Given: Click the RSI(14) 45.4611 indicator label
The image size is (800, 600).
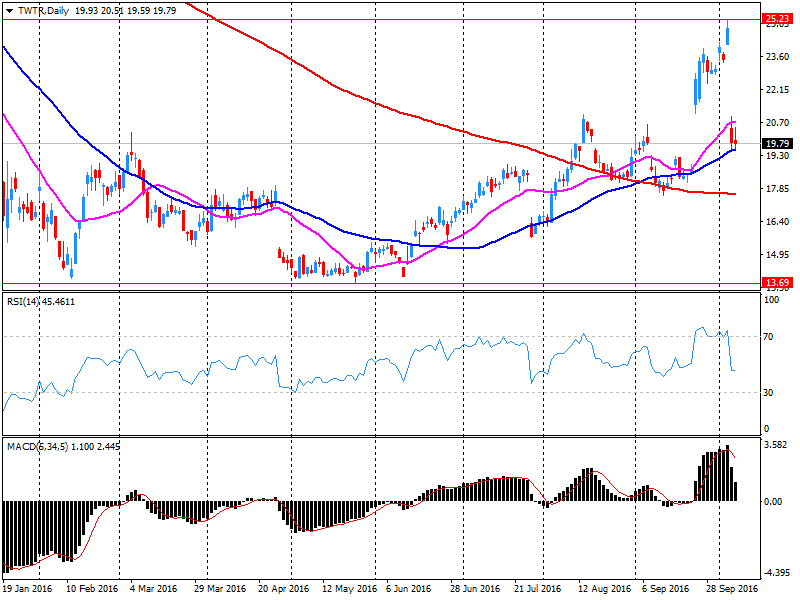Looking at the screenshot, I should tap(41, 302).
